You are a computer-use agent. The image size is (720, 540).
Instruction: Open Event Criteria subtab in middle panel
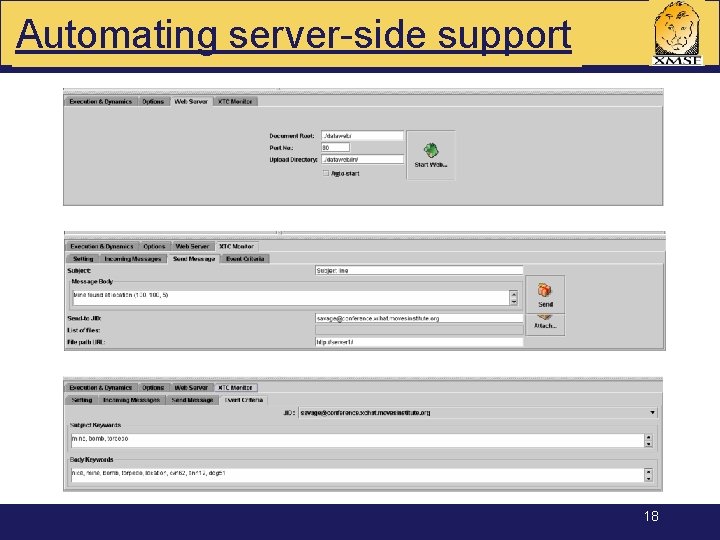pos(245,259)
